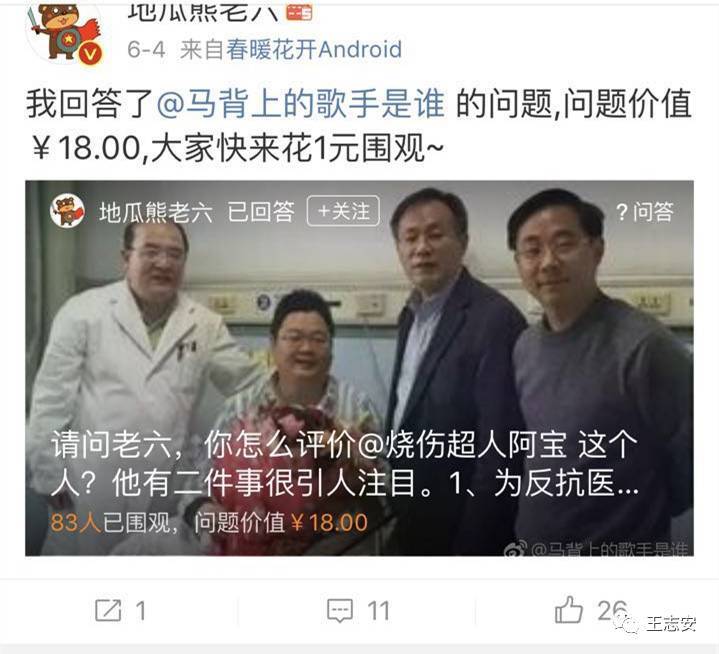
Task: Open @马背上的歌手是谁 mention link
Action: pyautogui.click(x=301, y=104)
